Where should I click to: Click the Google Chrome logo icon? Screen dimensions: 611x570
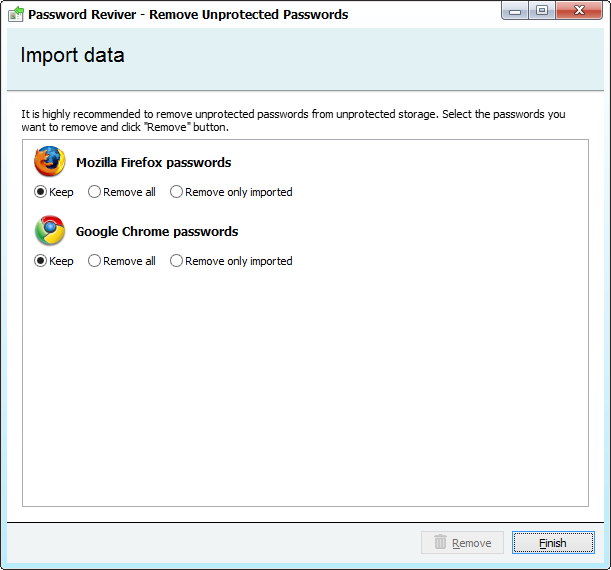(49, 230)
